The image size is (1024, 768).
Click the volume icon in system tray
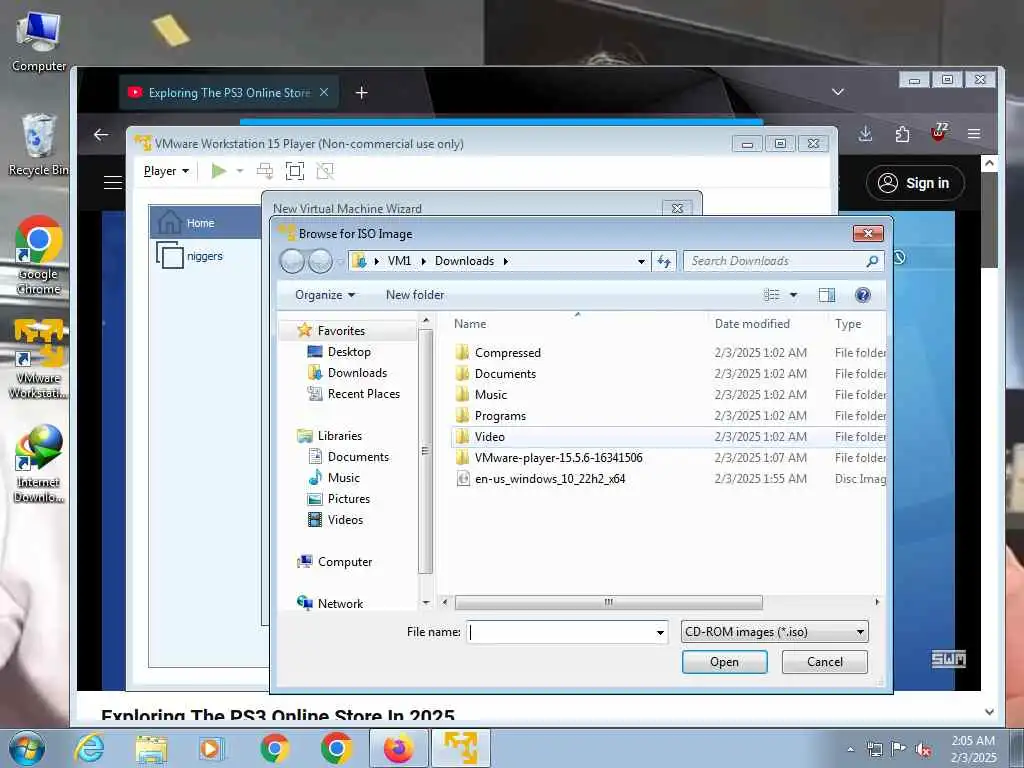pyautogui.click(x=922, y=750)
